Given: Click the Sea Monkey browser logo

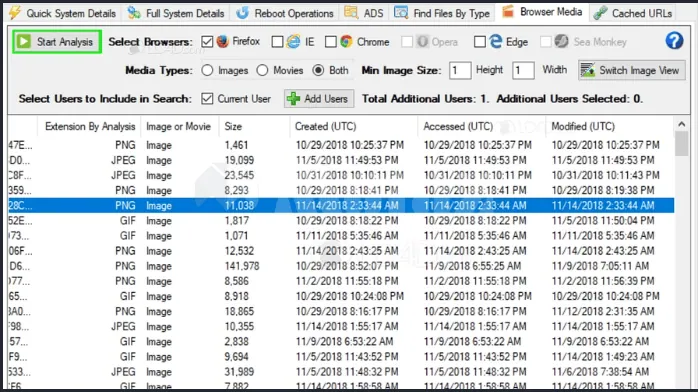Looking at the screenshot, I should click(561, 41).
